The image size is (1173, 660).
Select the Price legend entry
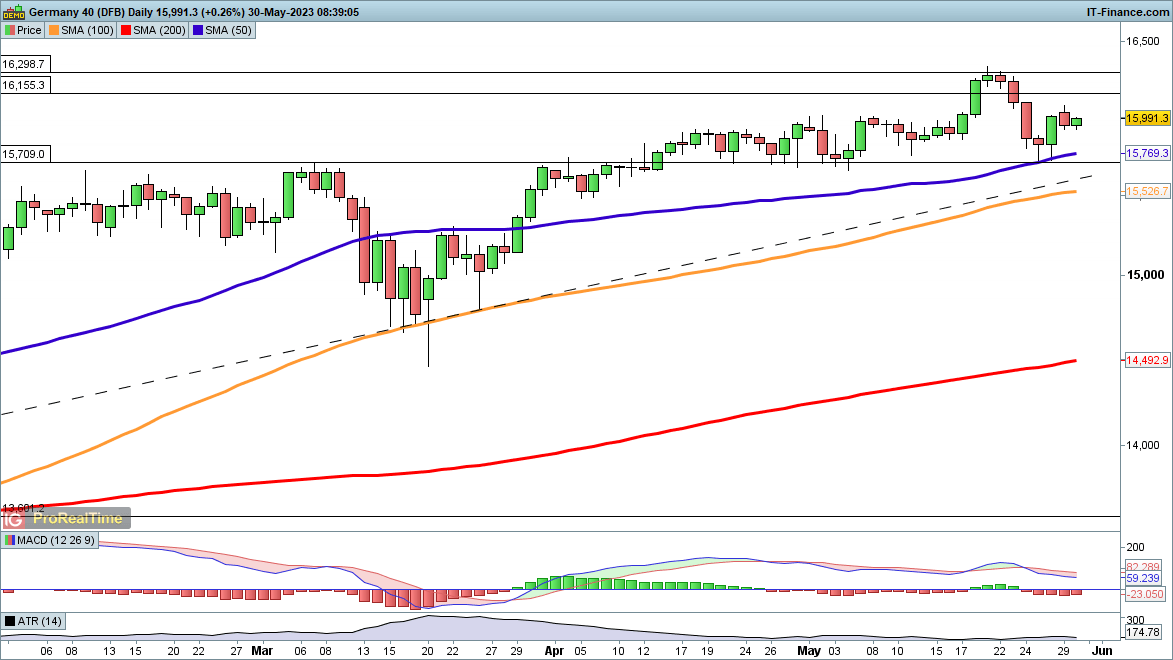point(23,30)
